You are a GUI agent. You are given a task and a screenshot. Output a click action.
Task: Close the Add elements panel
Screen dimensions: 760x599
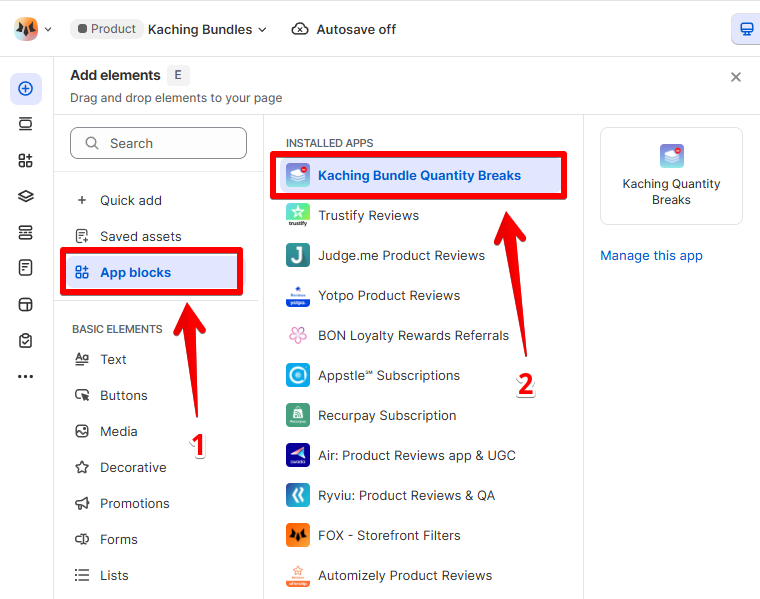(736, 77)
